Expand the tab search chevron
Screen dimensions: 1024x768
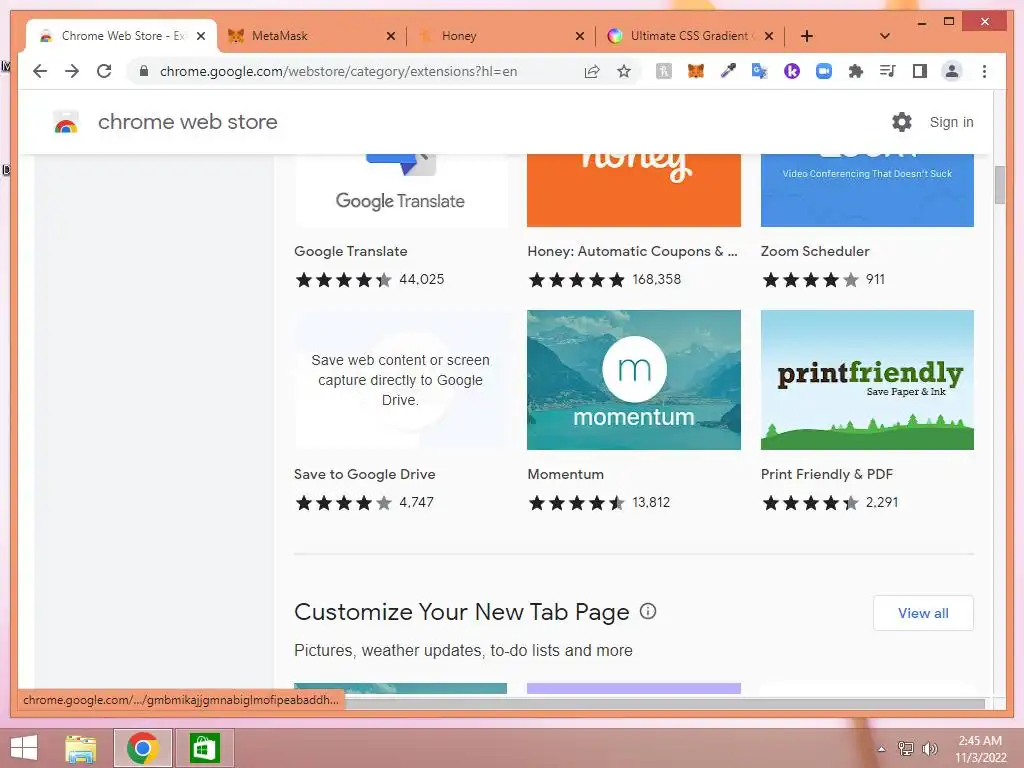click(x=884, y=36)
